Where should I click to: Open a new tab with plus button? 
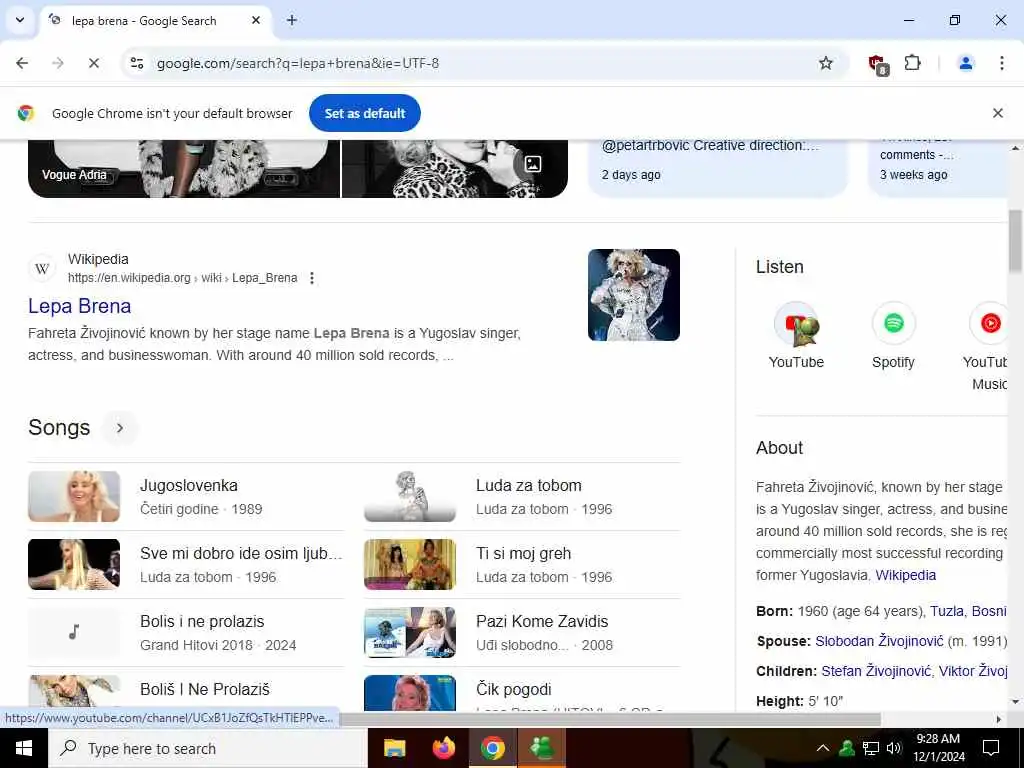click(x=292, y=20)
